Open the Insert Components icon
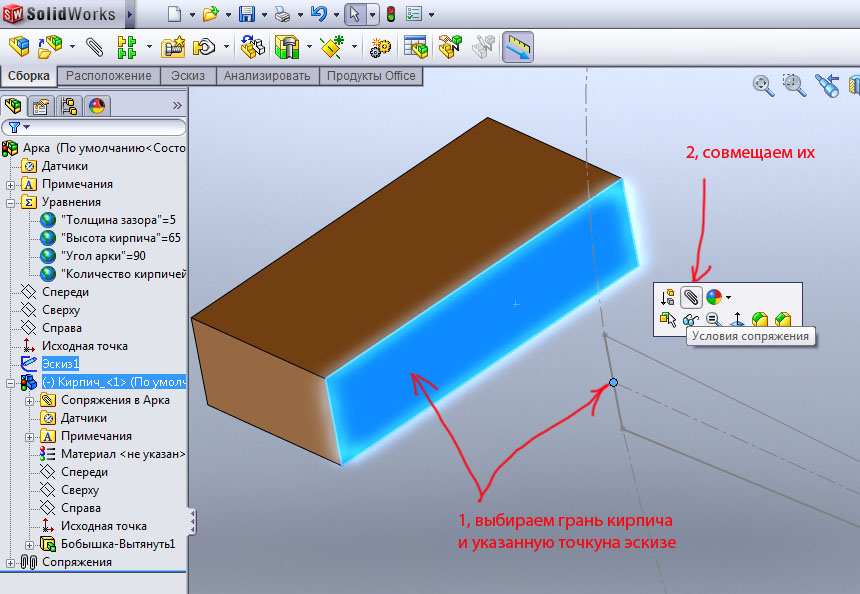Screen dimensions: 860x594 [18, 47]
